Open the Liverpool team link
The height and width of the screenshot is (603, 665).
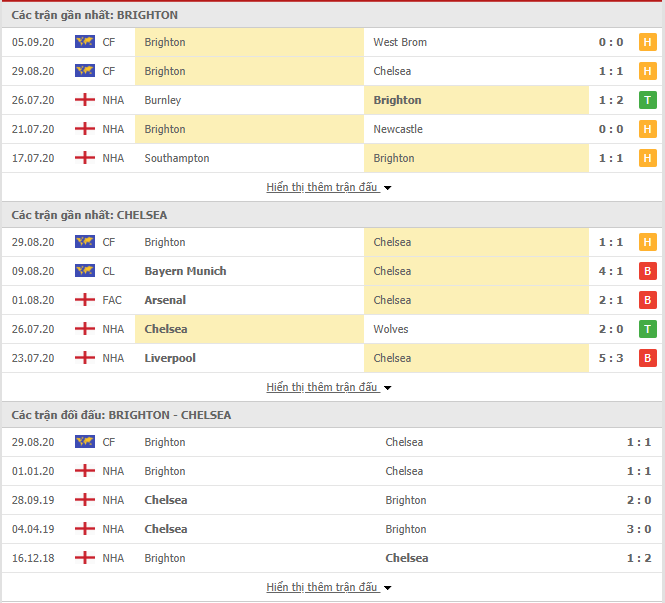[170, 358]
